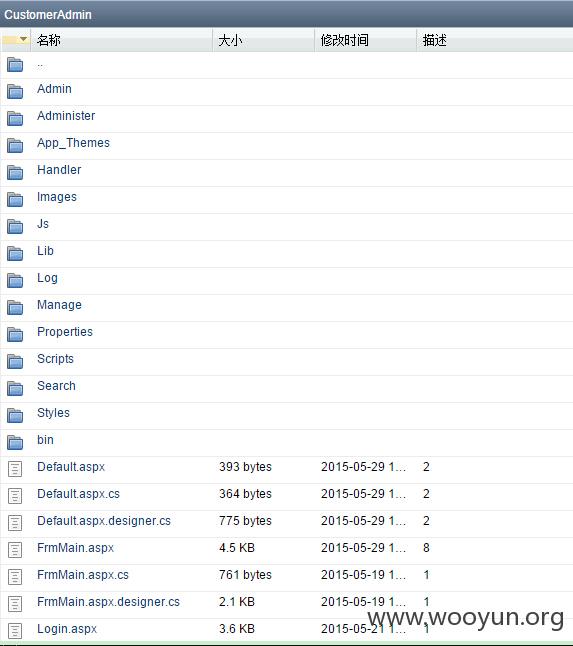Image resolution: width=573 pixels, height=646 pixels.
Task: Open the Styles folder name
Action: click(x=53, y=413)
